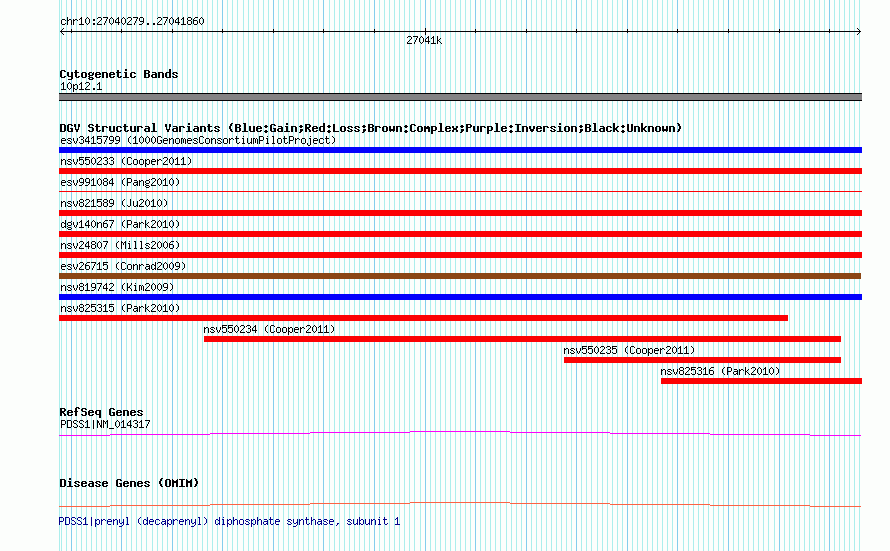
Task: Click the nsv24807 red loss bar
Action: click(x=460, y=255)
